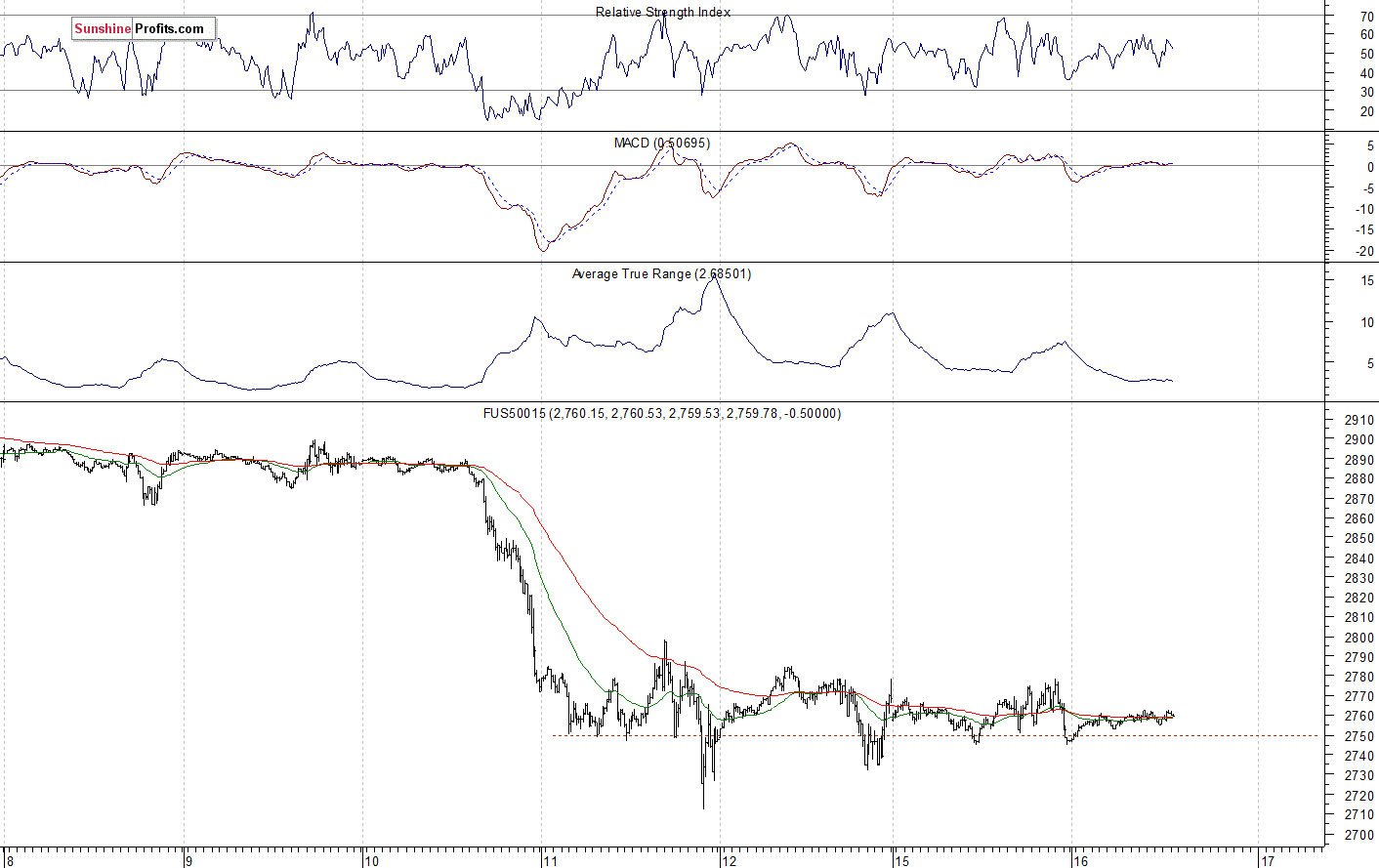The height and width of the screenshot is (868, 1379).
Task: Click the FUS50015 price header text
Action: [662, 413]
